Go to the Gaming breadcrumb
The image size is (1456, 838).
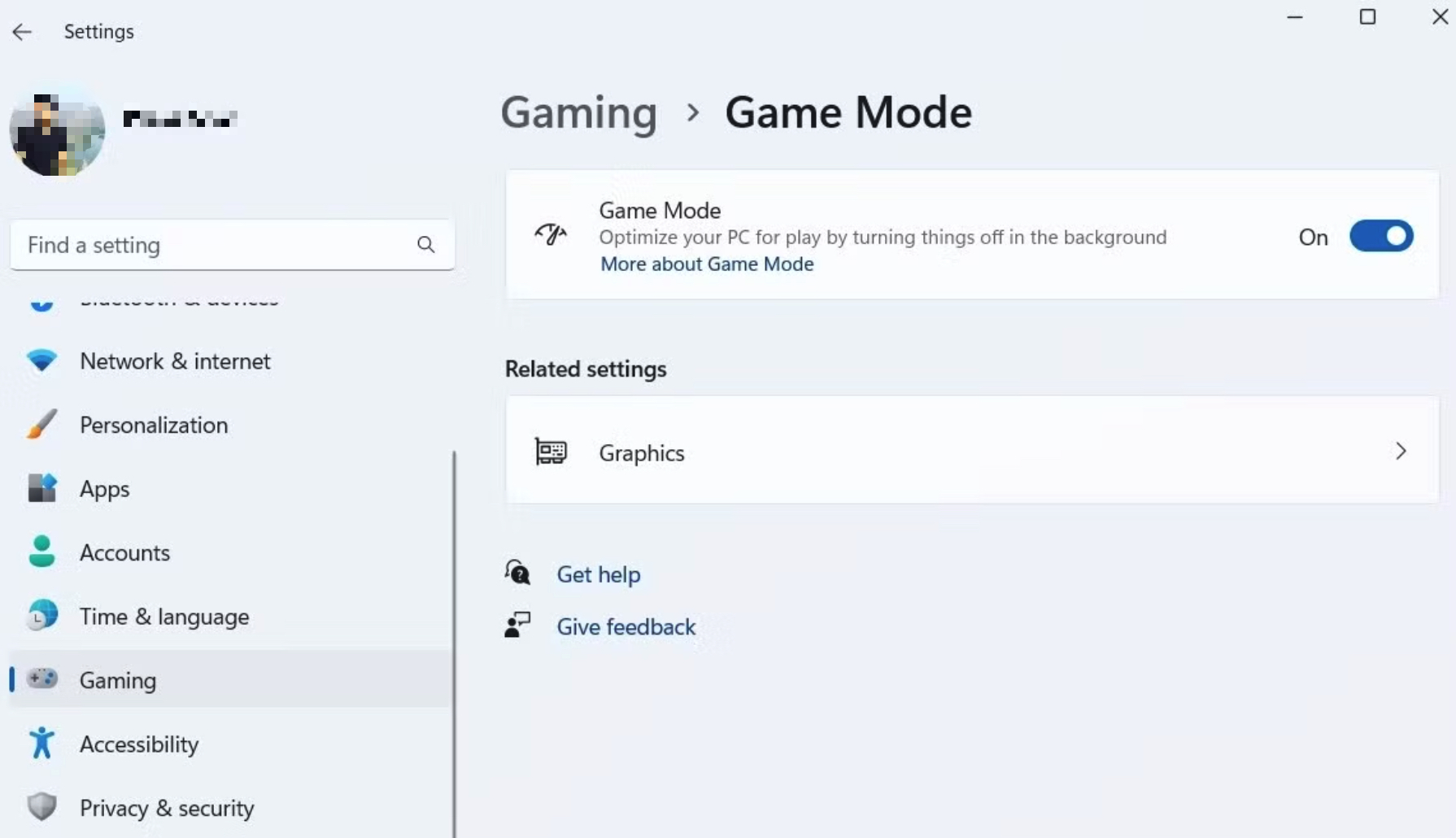578,112
